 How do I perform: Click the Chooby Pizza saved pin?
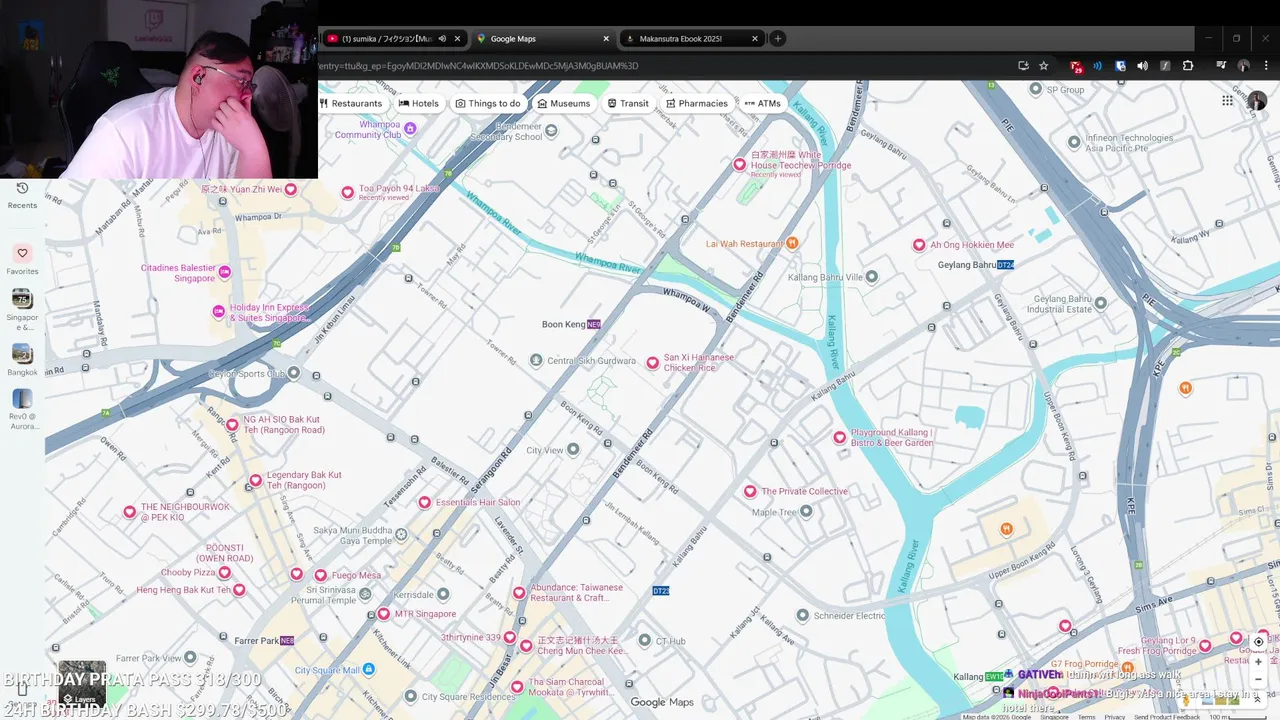click(225, 573)
